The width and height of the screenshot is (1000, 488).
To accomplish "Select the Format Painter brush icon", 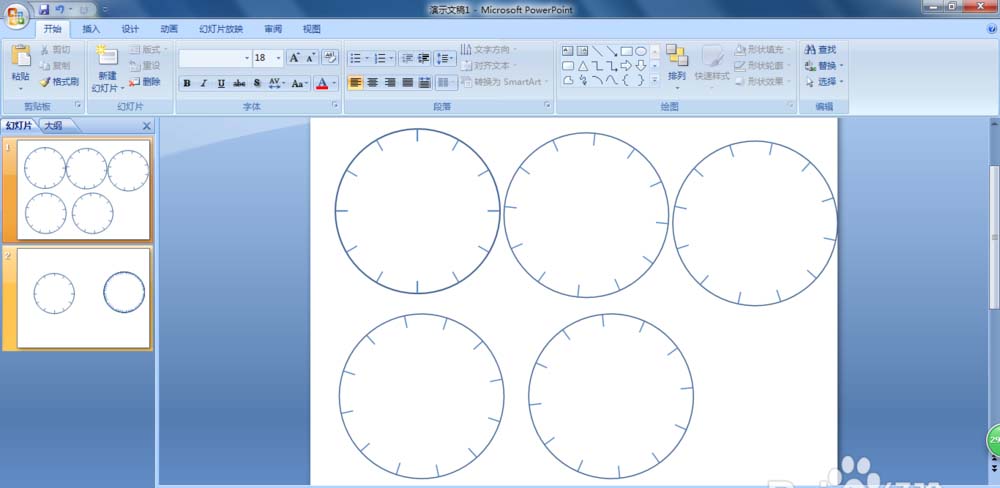I will (x=44, y=82).
